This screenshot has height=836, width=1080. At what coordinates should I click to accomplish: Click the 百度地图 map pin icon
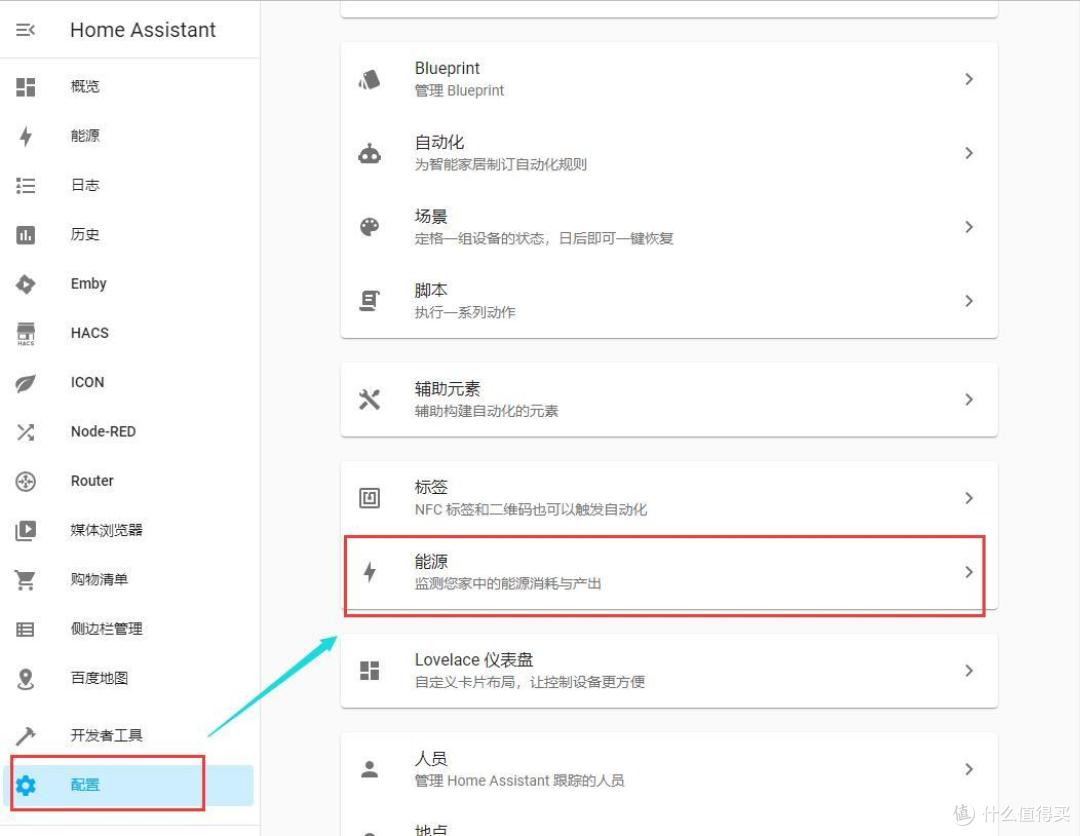click(25, 679)
